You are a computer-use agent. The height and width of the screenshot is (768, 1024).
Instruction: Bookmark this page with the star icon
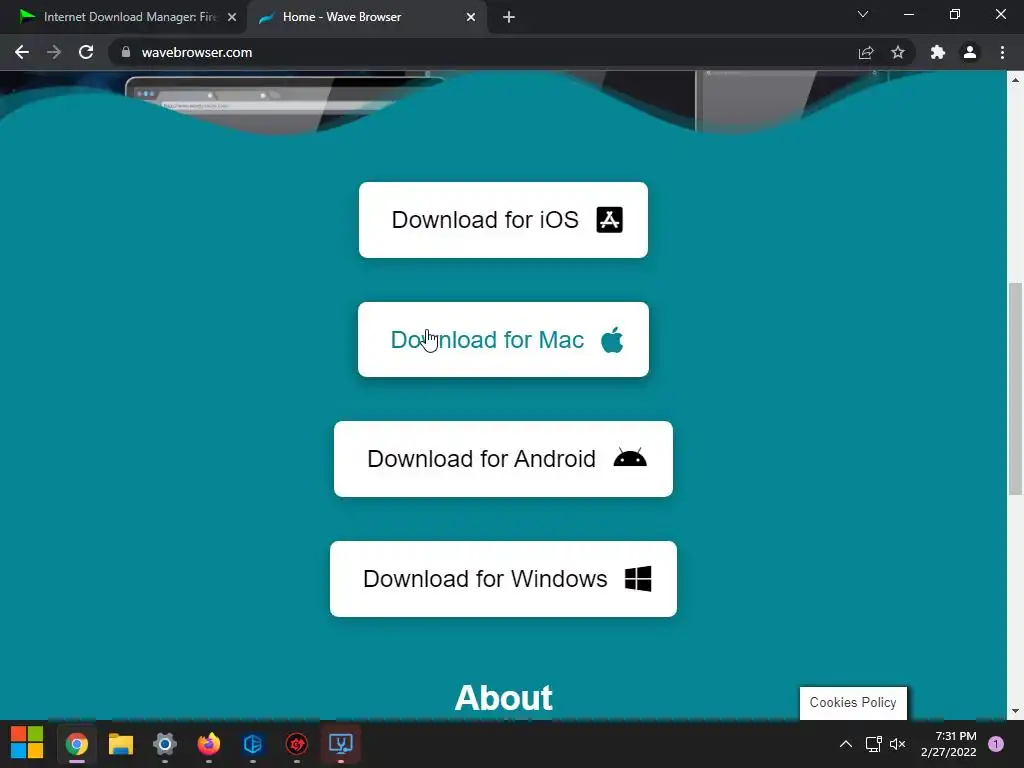point(898,52)
